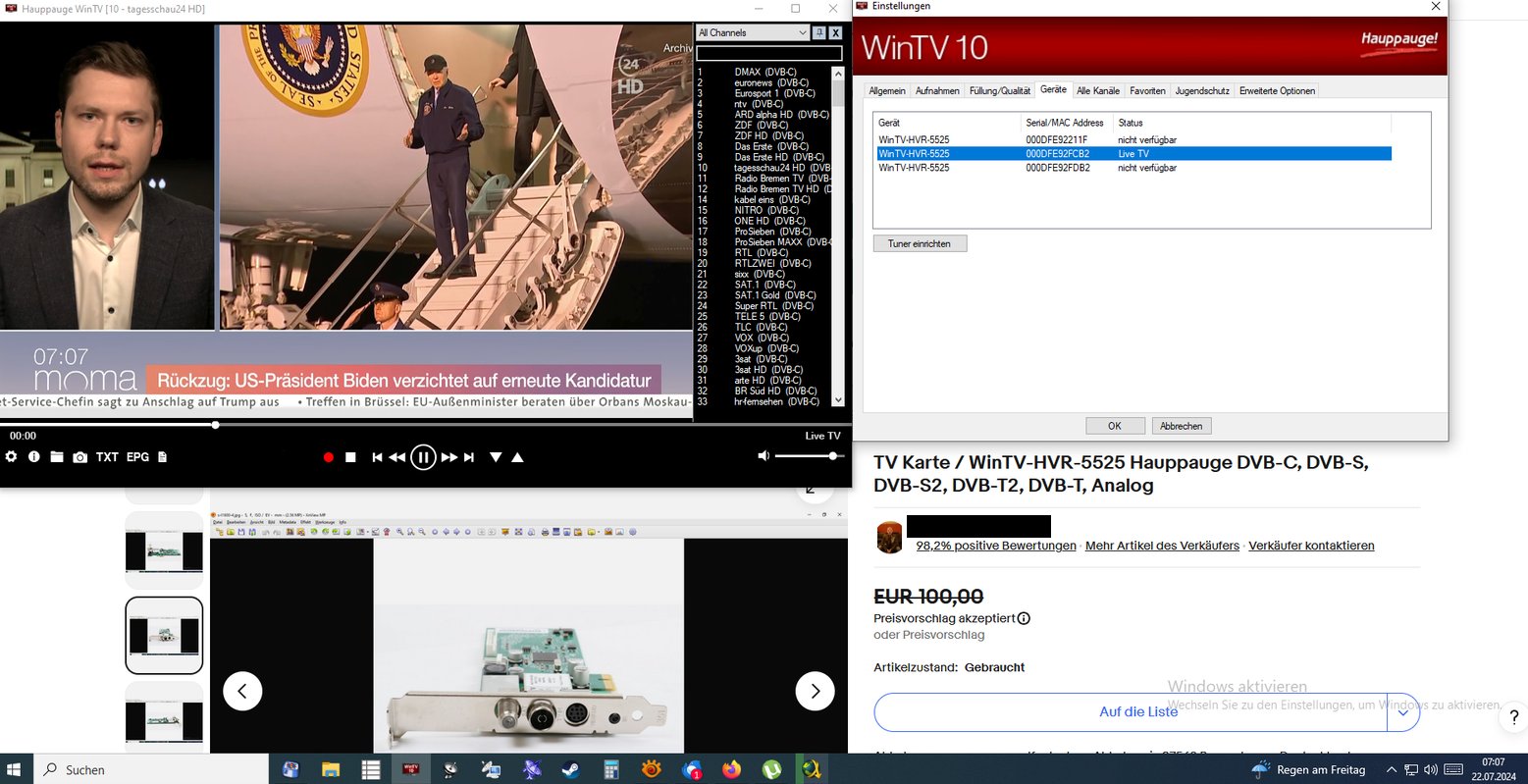
Task: Pause the live TV playback
Action: (x=423, y=457)
